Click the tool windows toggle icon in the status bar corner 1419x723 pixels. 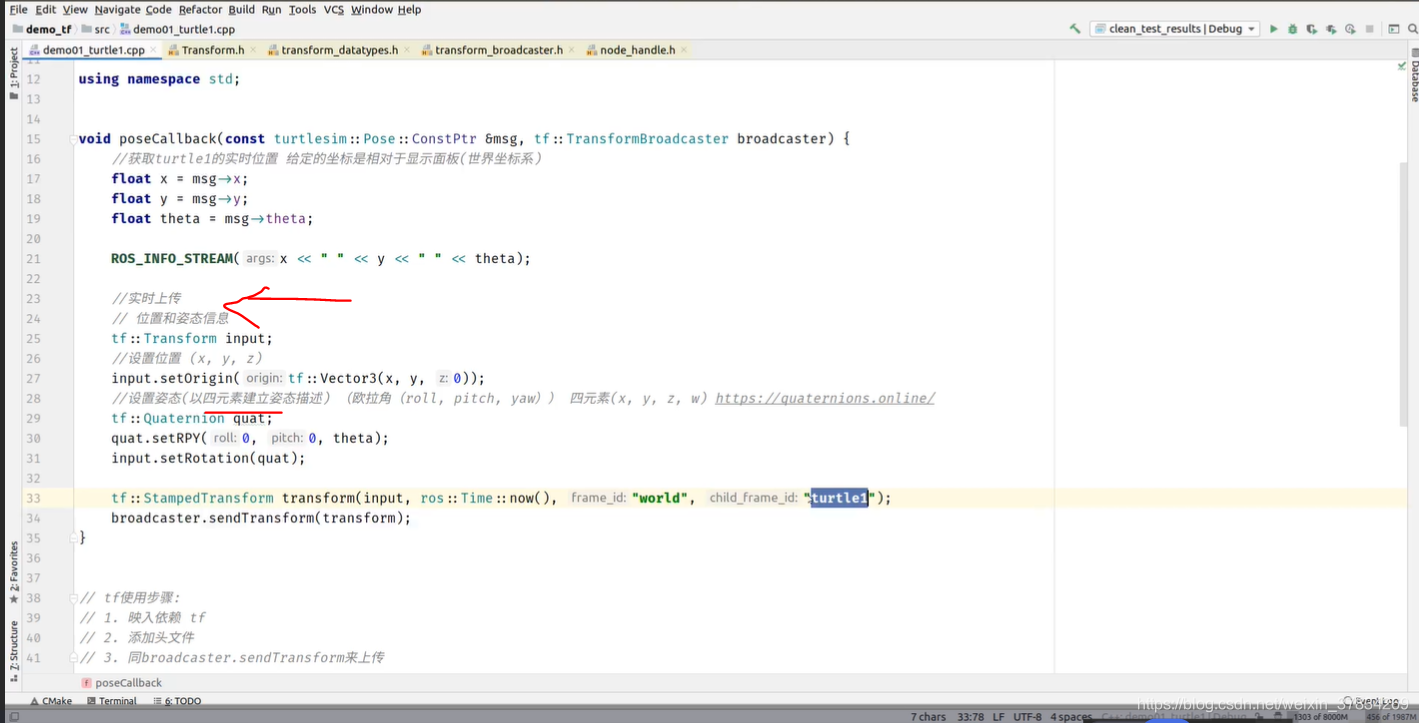point(12,716)
